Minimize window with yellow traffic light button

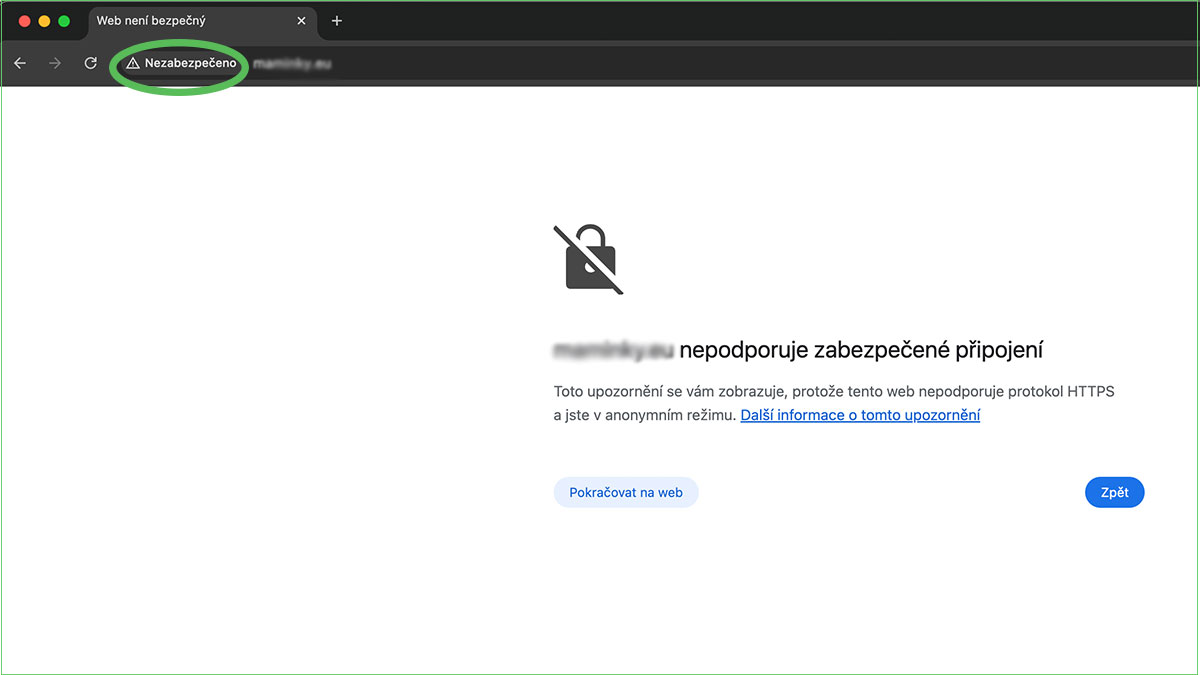tap(44, 21)
